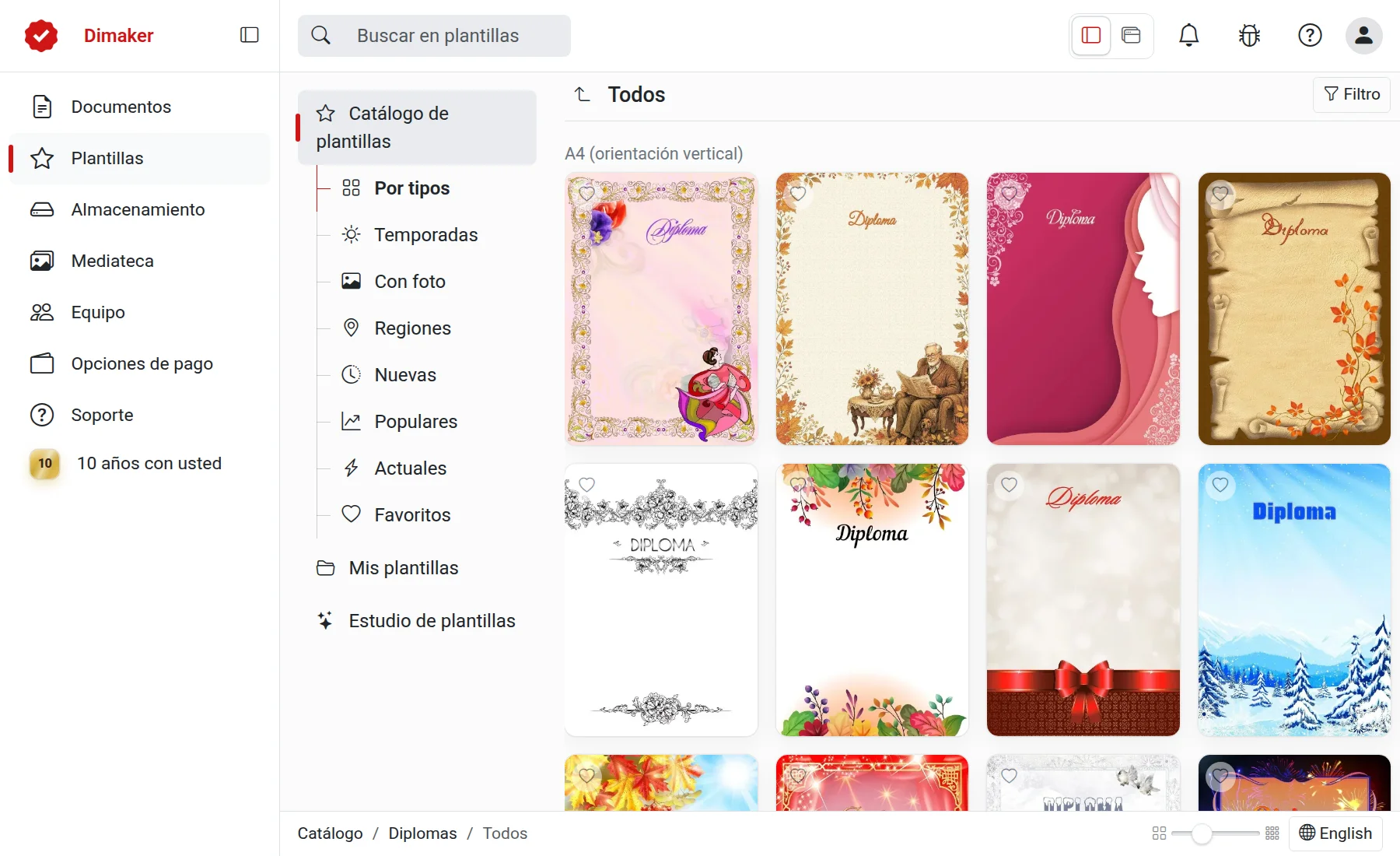This screenshot has height=856, width=1400.
Task: Collapse the sidebar with the panel icon
Action: click(249, 35)
